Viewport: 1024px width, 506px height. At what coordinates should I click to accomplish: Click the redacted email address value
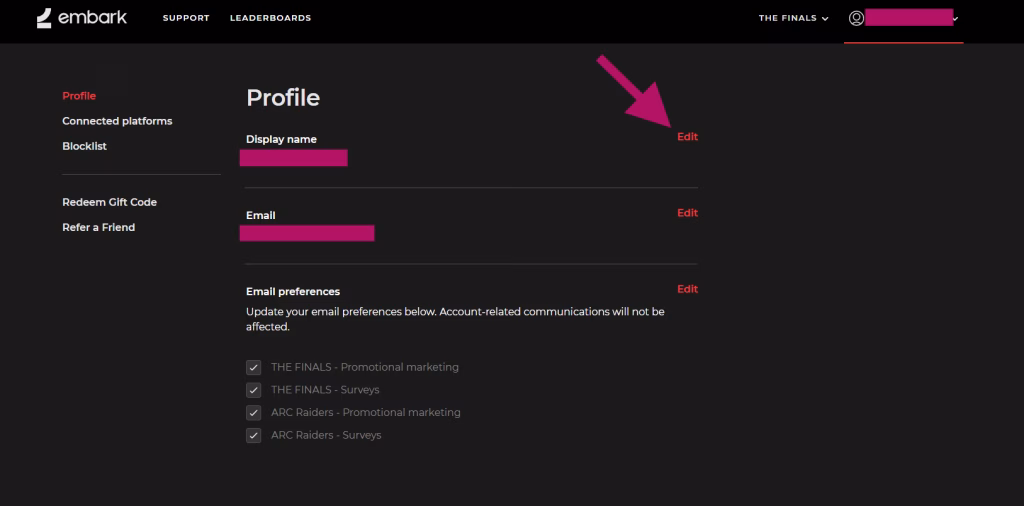[307, 233]
